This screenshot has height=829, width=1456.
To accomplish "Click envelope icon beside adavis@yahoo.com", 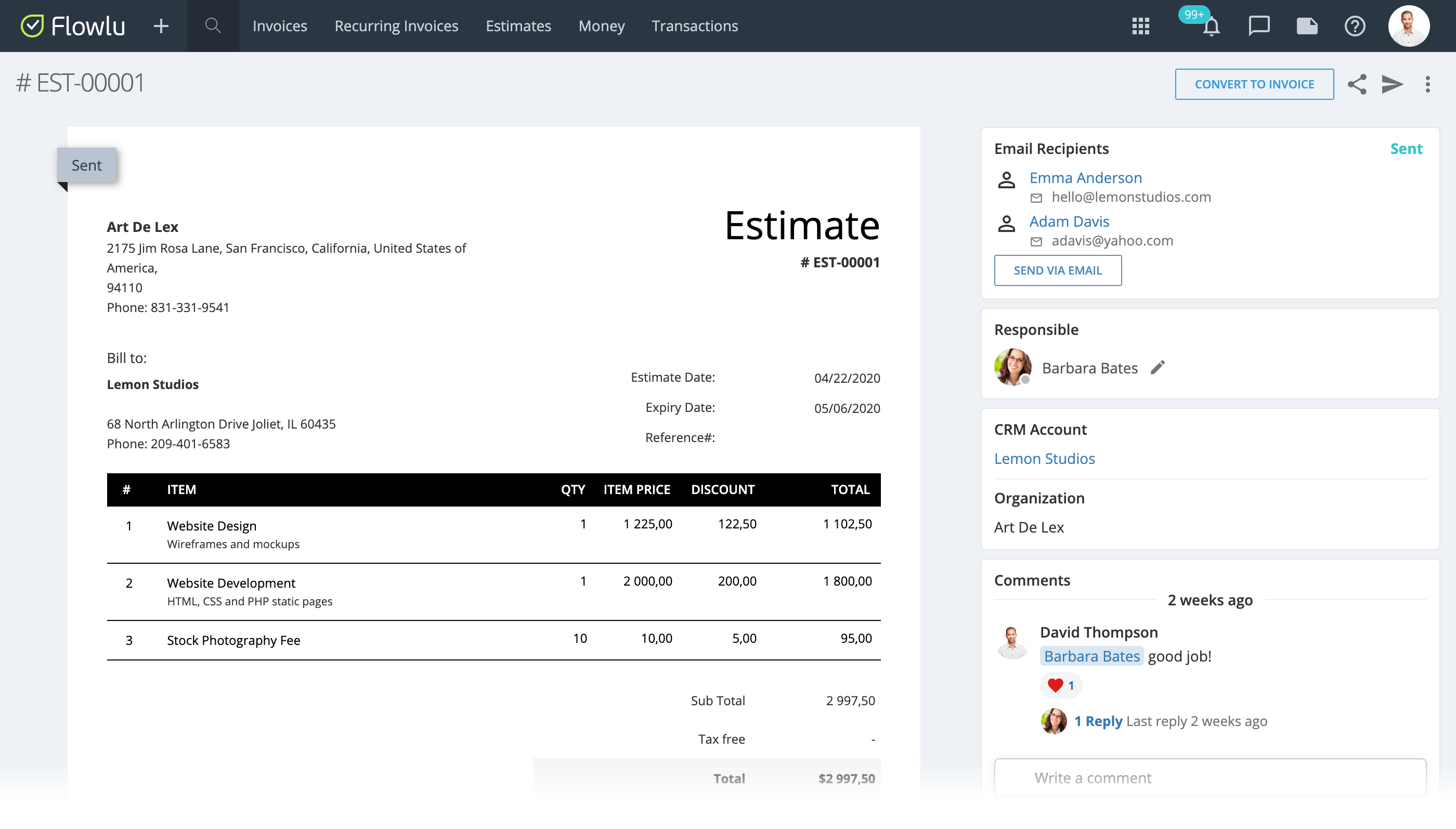I will [1036, 241].
